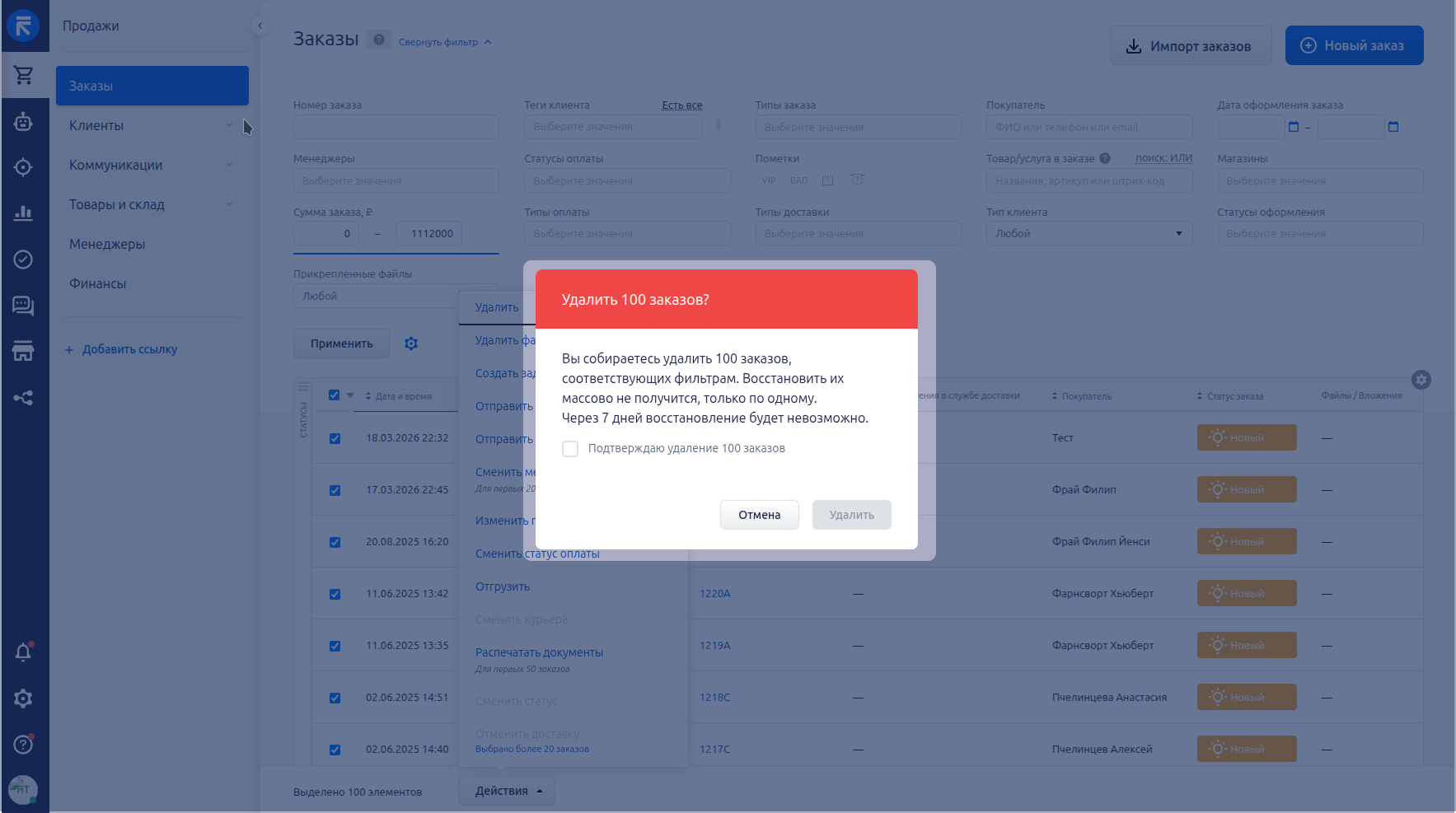
Task: Select Отгрузить from the actions menu
Action: click(503, 586)
